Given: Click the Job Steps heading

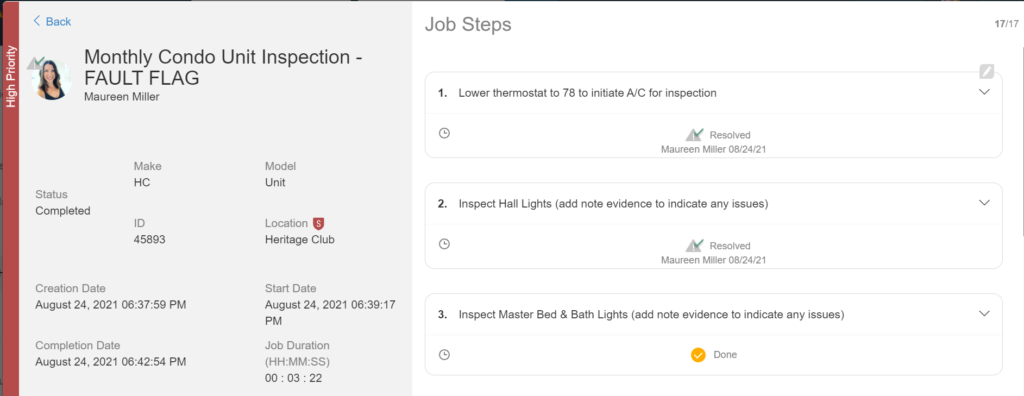Looking at the screenshot, I should pyautogui.click(x=468, y=25).
